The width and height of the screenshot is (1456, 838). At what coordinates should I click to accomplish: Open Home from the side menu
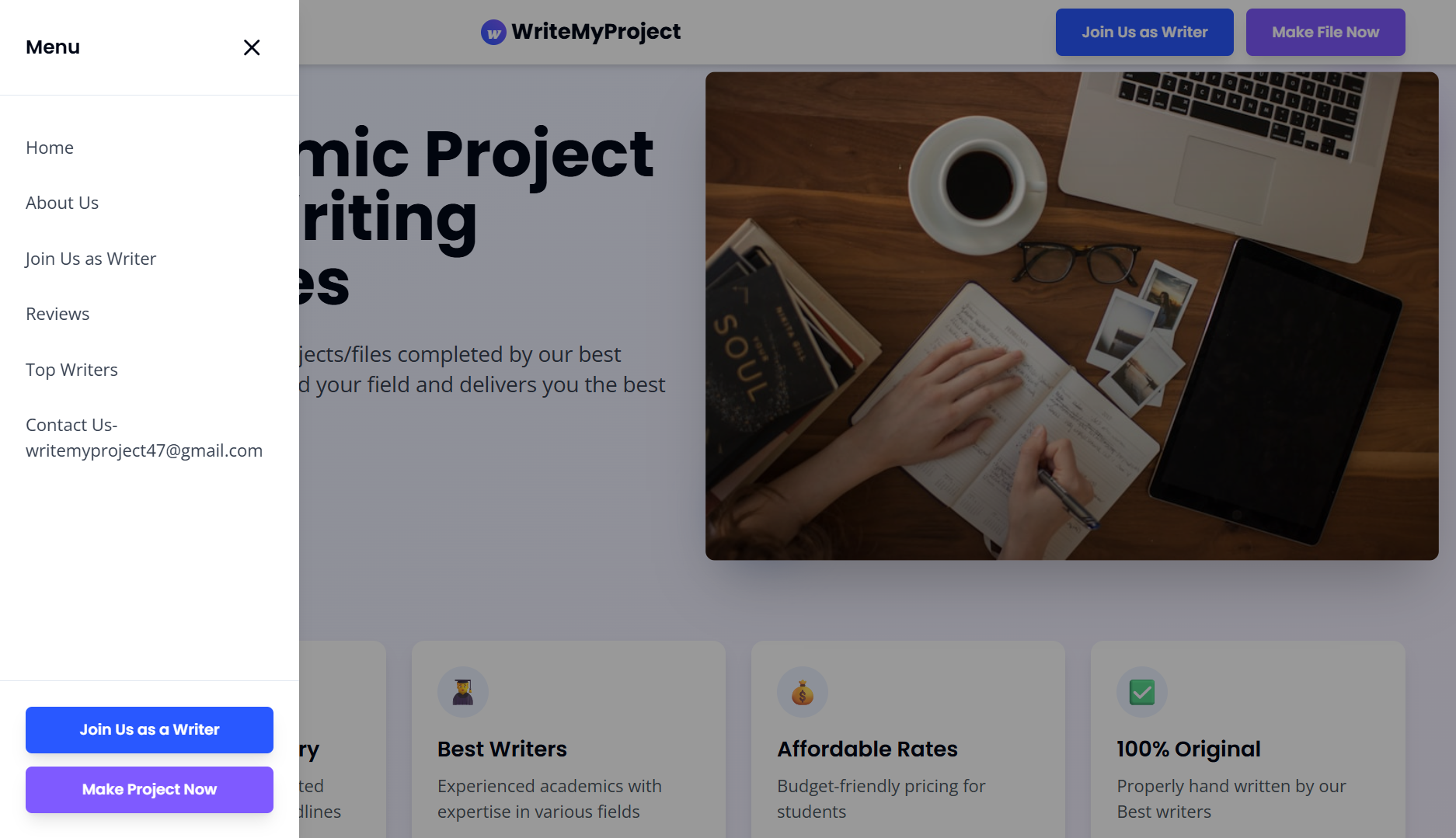(x=50, y=148)
